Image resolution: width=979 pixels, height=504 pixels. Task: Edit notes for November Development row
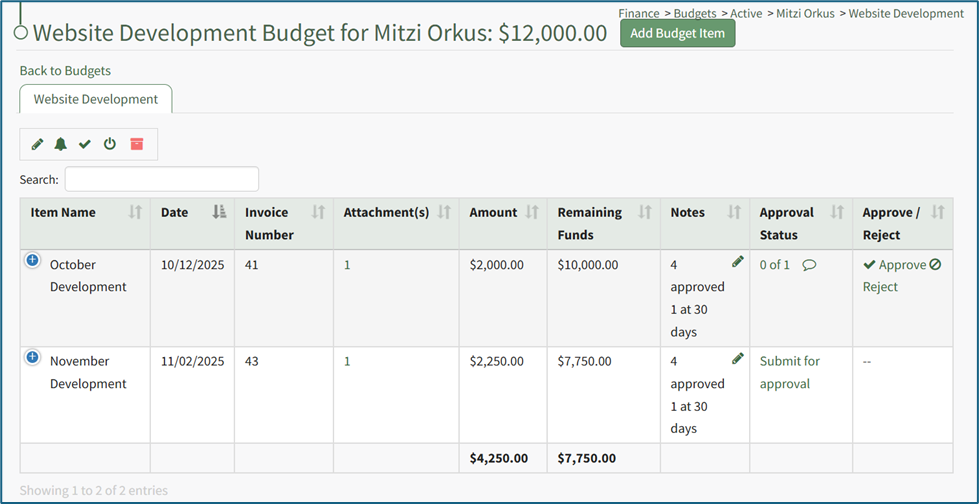(738, 358)
